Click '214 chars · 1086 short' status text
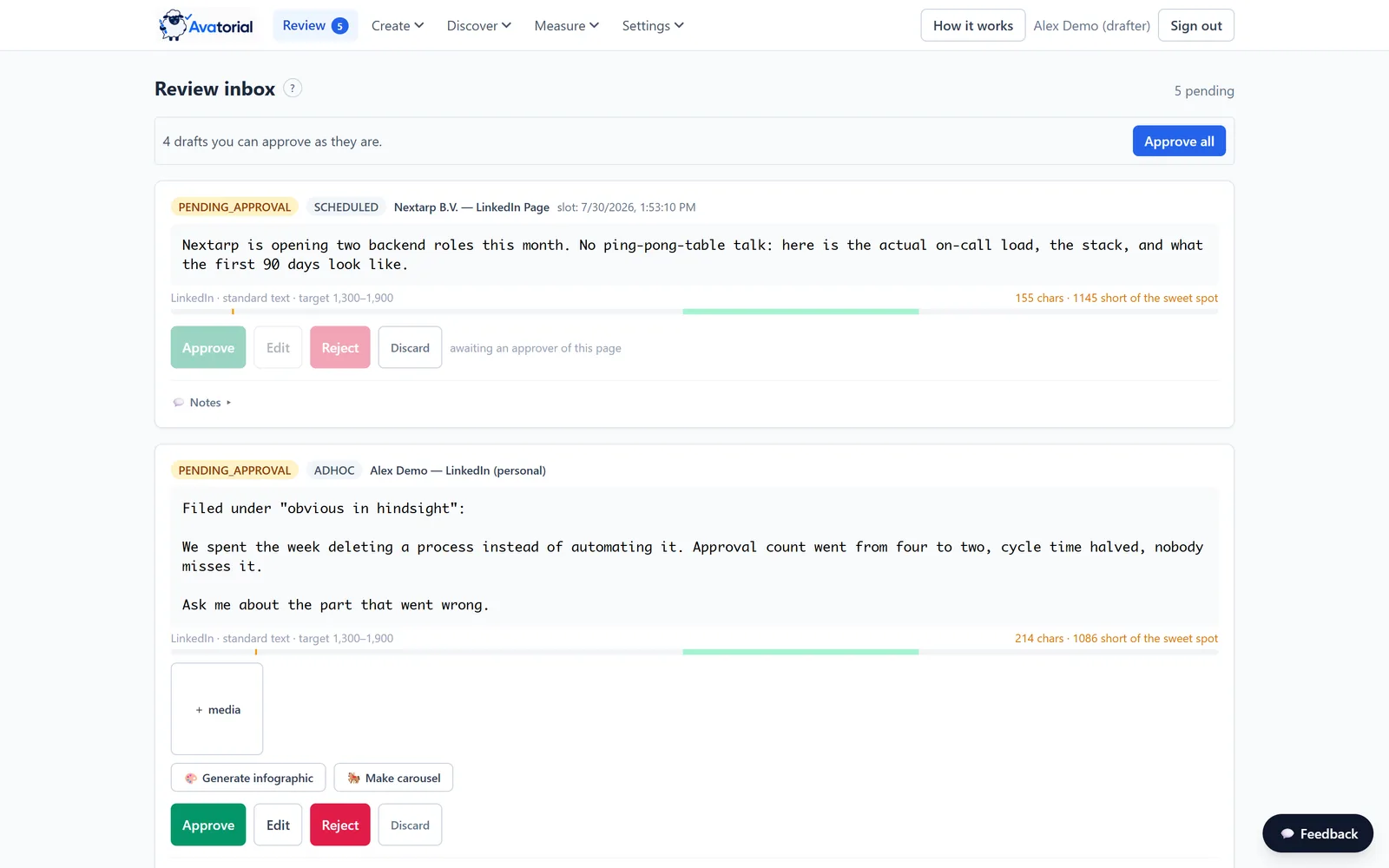Screen dimensions: 1389x868 click(1116, 638)
